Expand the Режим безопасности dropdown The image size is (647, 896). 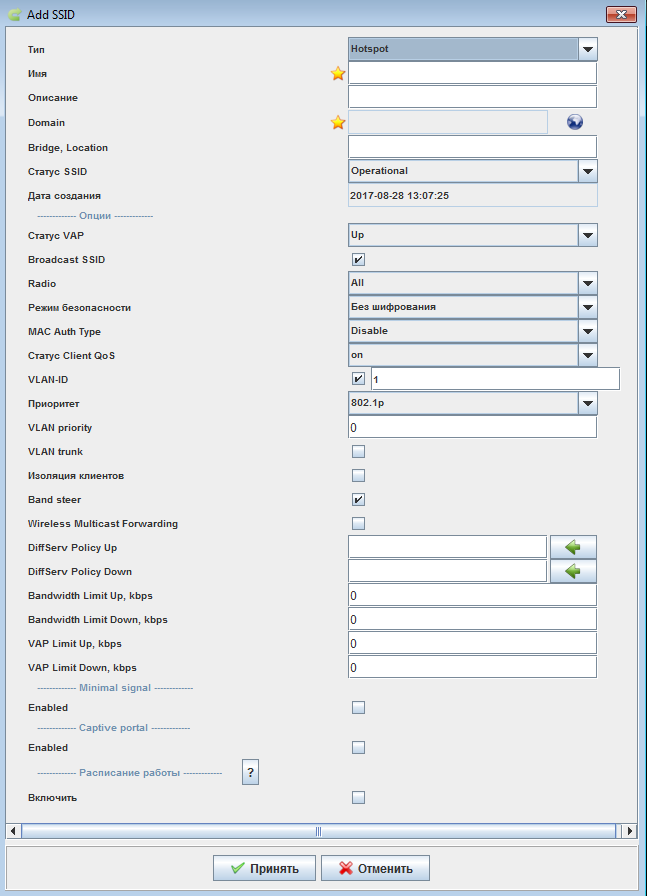click(587, 307)
